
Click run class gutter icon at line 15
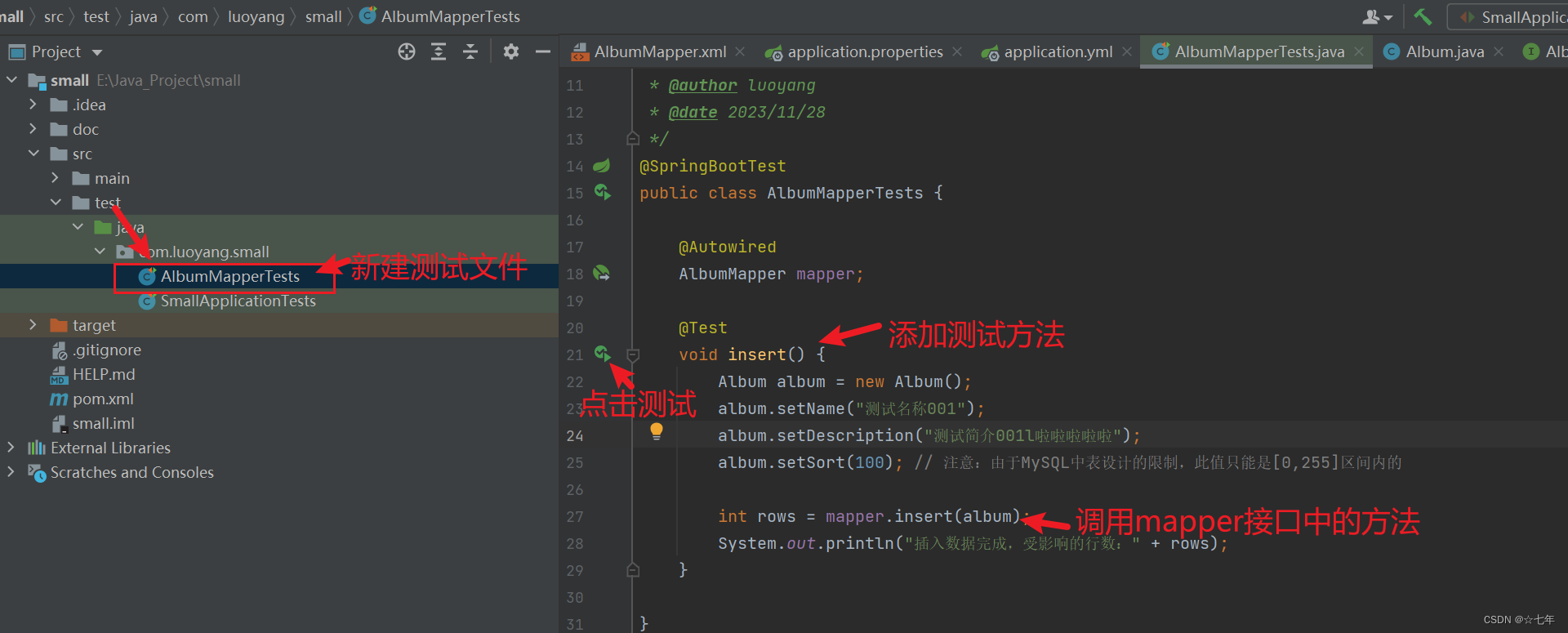point(603,192)
